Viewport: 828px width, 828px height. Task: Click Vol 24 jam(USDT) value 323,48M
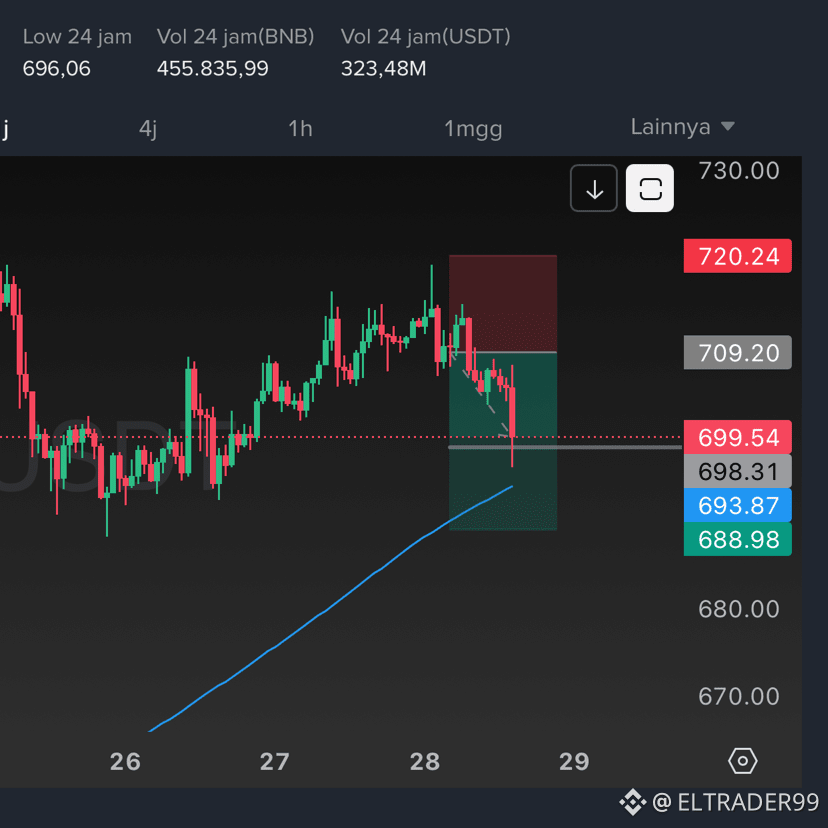[383, 69]
